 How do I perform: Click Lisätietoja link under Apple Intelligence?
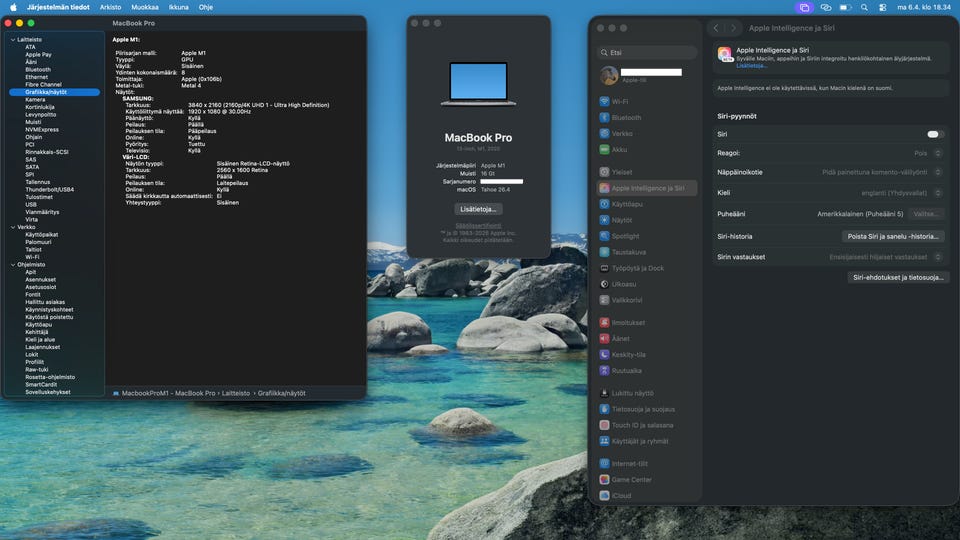tap(751, 66)
